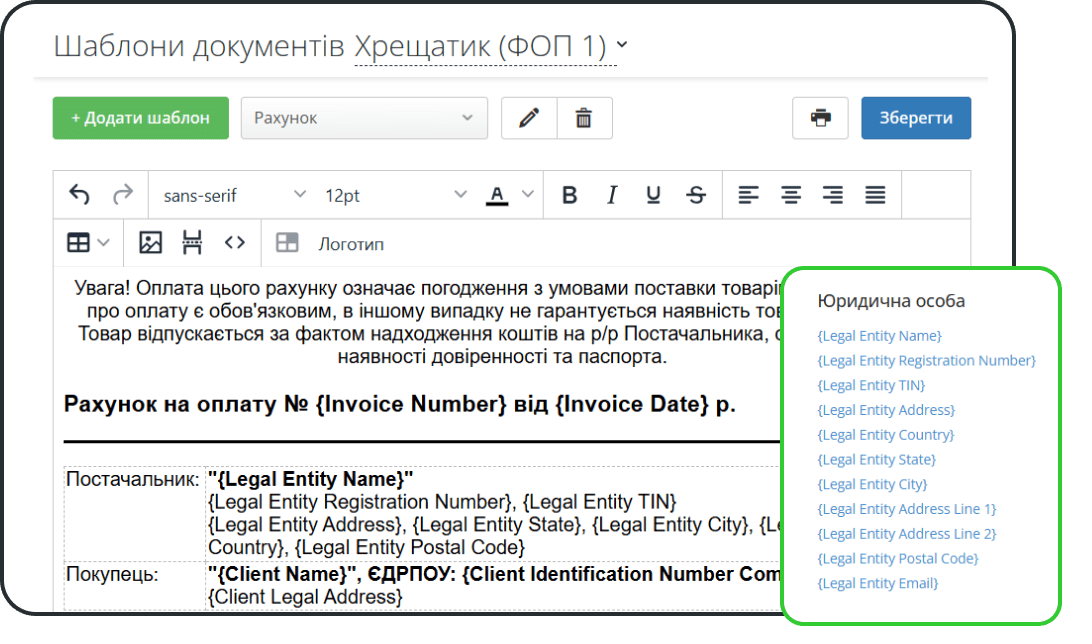Expand the font family selector
Image resolution: width=1092 pixels, height=644 pixels.
234,194
